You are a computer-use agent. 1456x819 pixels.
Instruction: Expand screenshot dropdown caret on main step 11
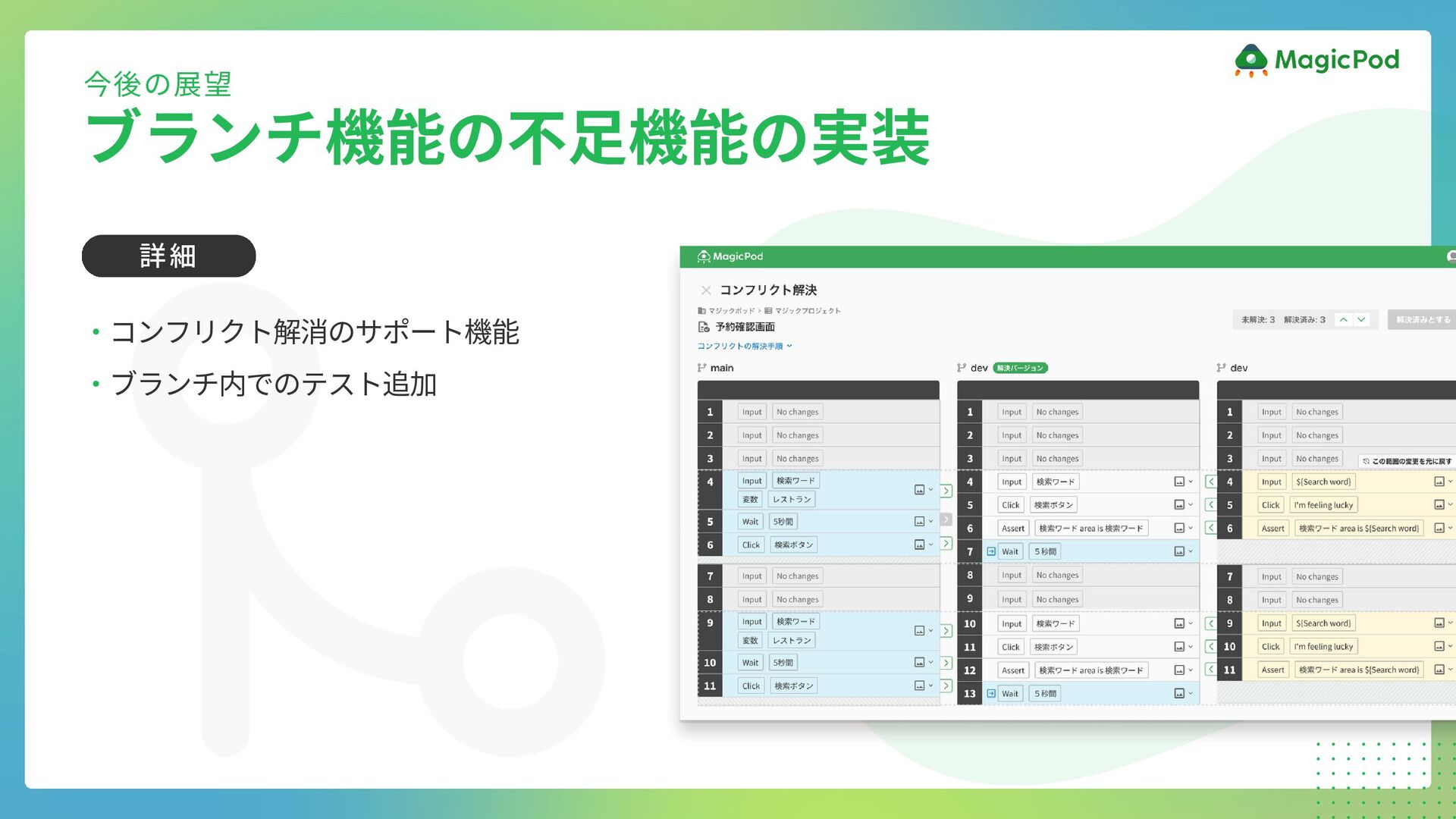click(x=931, y=685)
